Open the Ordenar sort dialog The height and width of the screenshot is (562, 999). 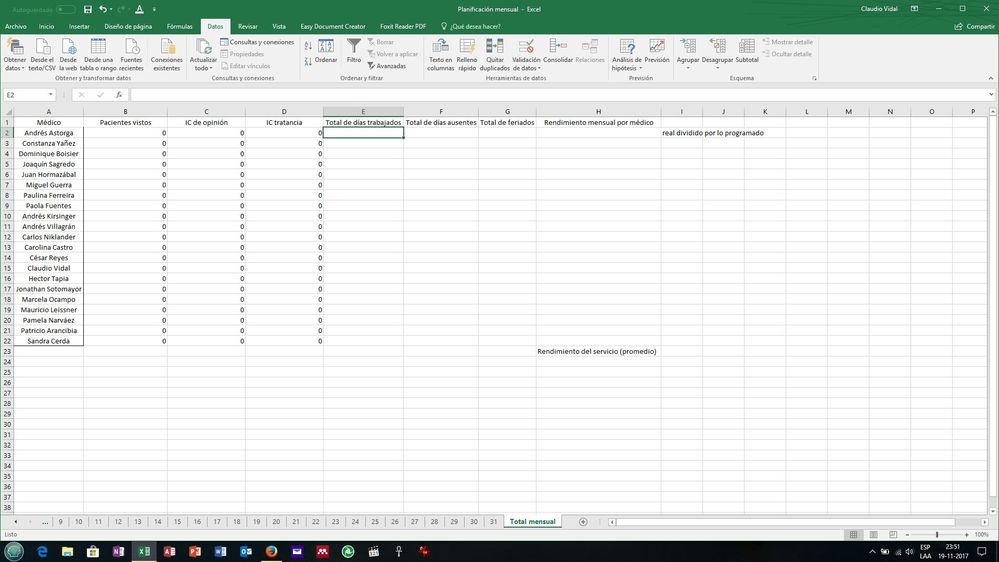(x=326, y=51)
